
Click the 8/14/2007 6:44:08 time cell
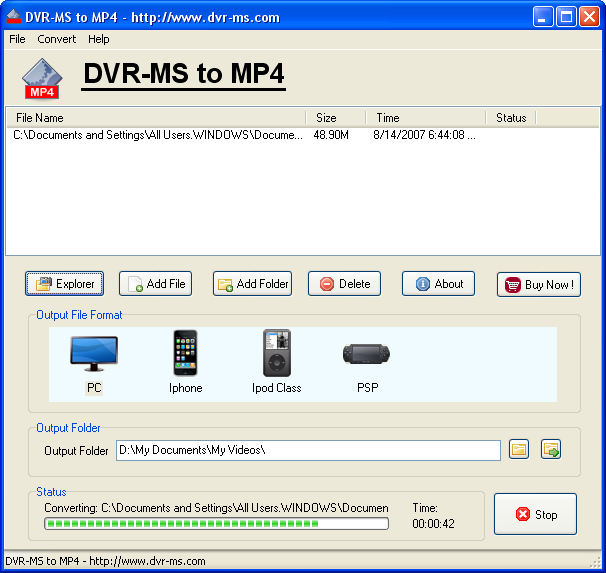click(424, 135)
